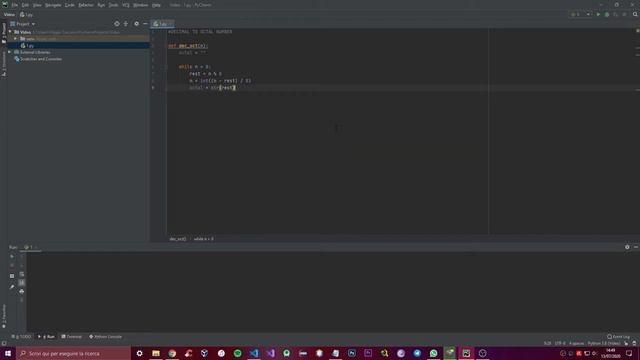Image resolution: width=640 pixels, height=360 pixels.
Task: Select 1.py in the project tree
Action: (x=27, y=46)
